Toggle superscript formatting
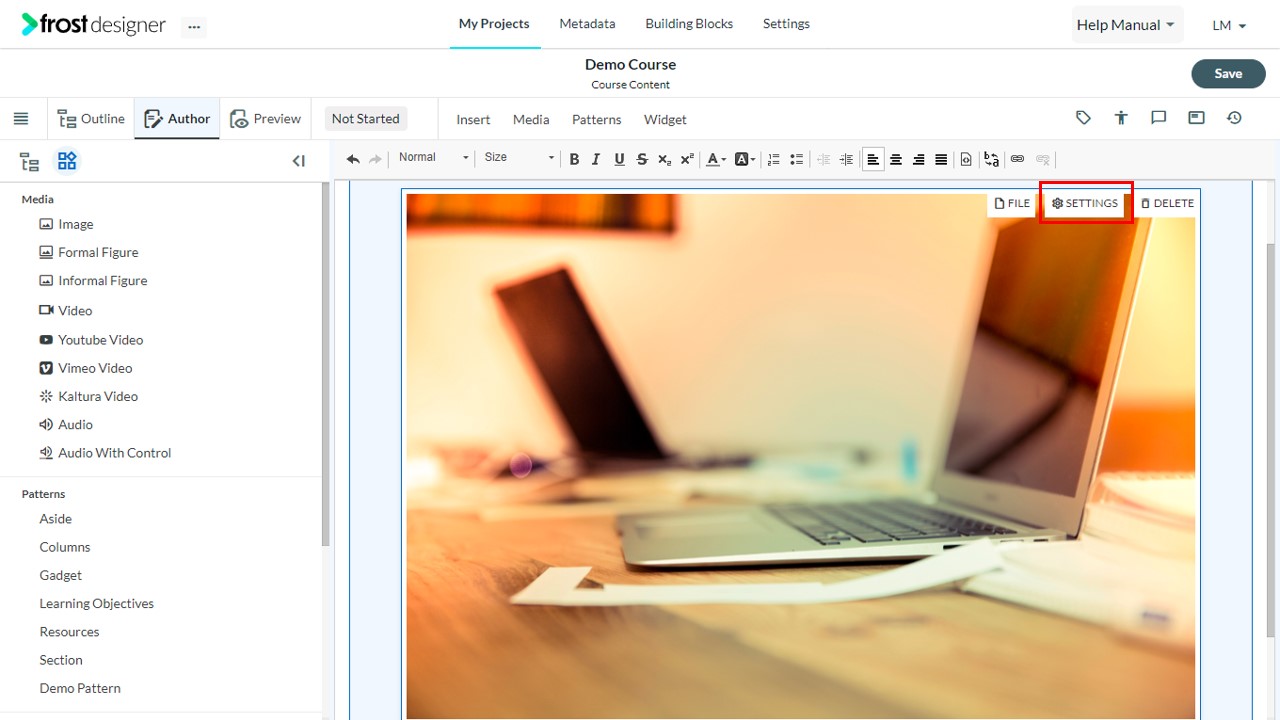This screenshot has width=1280, height=720. coord(687,159)
